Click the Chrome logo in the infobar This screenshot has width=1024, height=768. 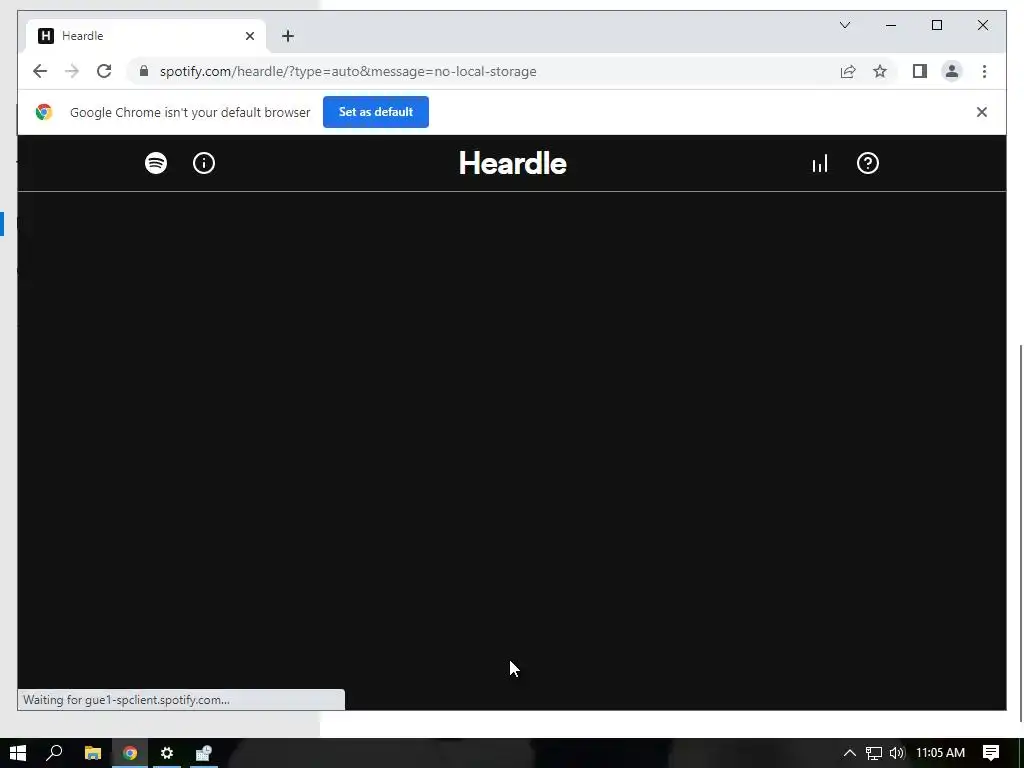[x=44, y=112]
